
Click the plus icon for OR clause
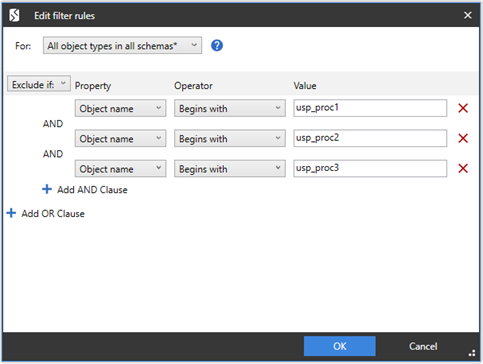pos(11,213)
